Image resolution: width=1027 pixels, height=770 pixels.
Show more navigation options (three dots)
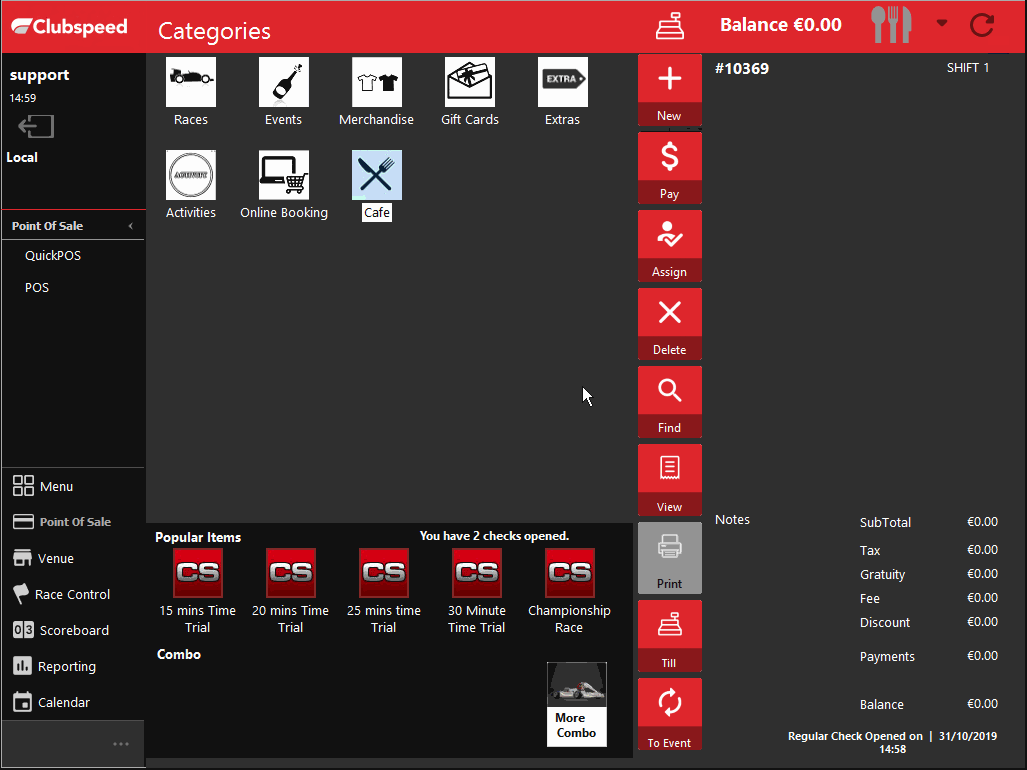tap(121, 744)
